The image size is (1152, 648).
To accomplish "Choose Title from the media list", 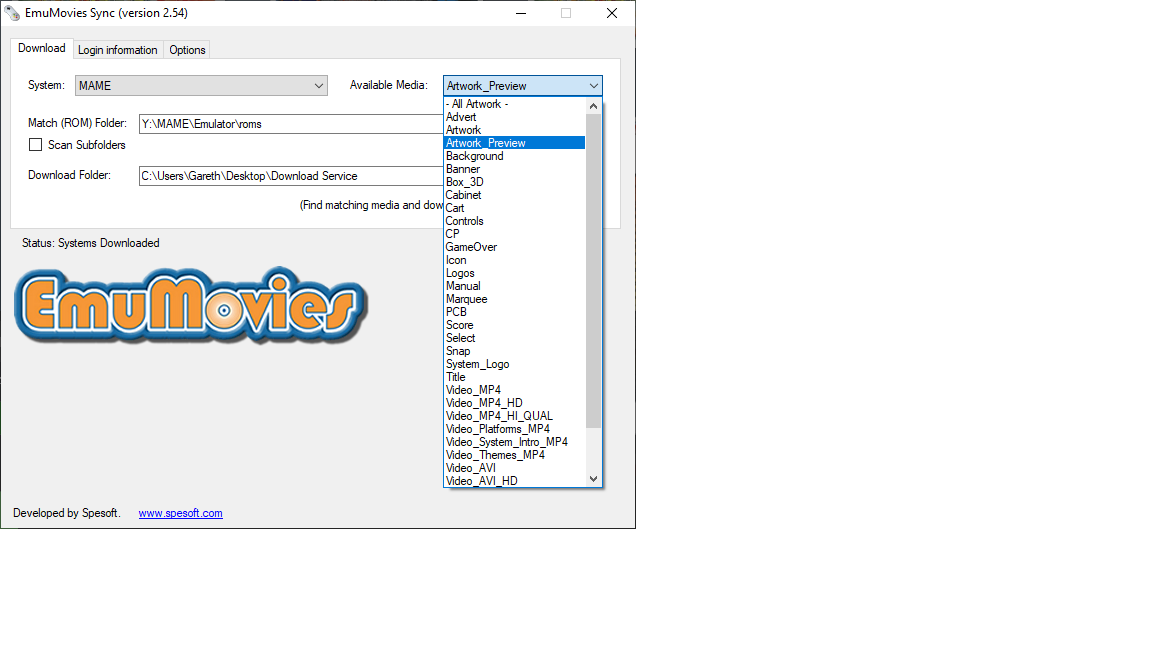I will [x=515, y=377].
